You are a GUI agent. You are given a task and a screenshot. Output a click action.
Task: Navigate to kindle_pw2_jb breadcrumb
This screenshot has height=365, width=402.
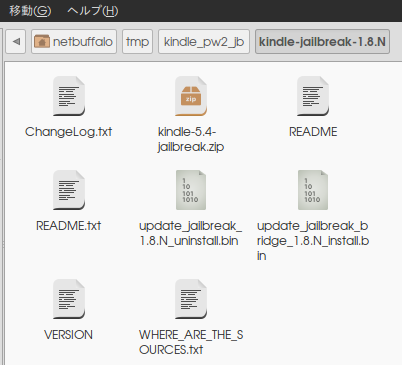pyautogui.click(x=204, y=42)
